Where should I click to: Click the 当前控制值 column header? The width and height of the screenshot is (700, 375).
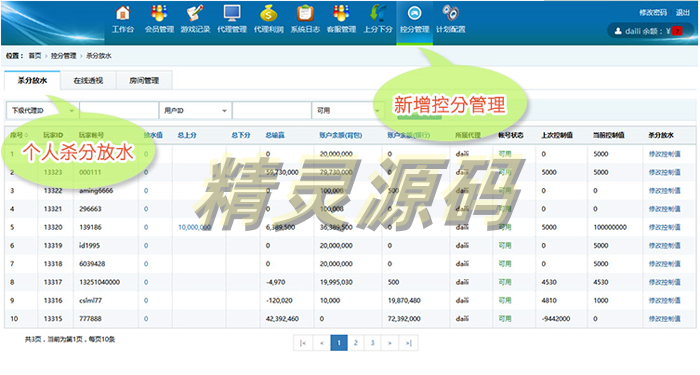pyautogui.click(x=608, y=135)
